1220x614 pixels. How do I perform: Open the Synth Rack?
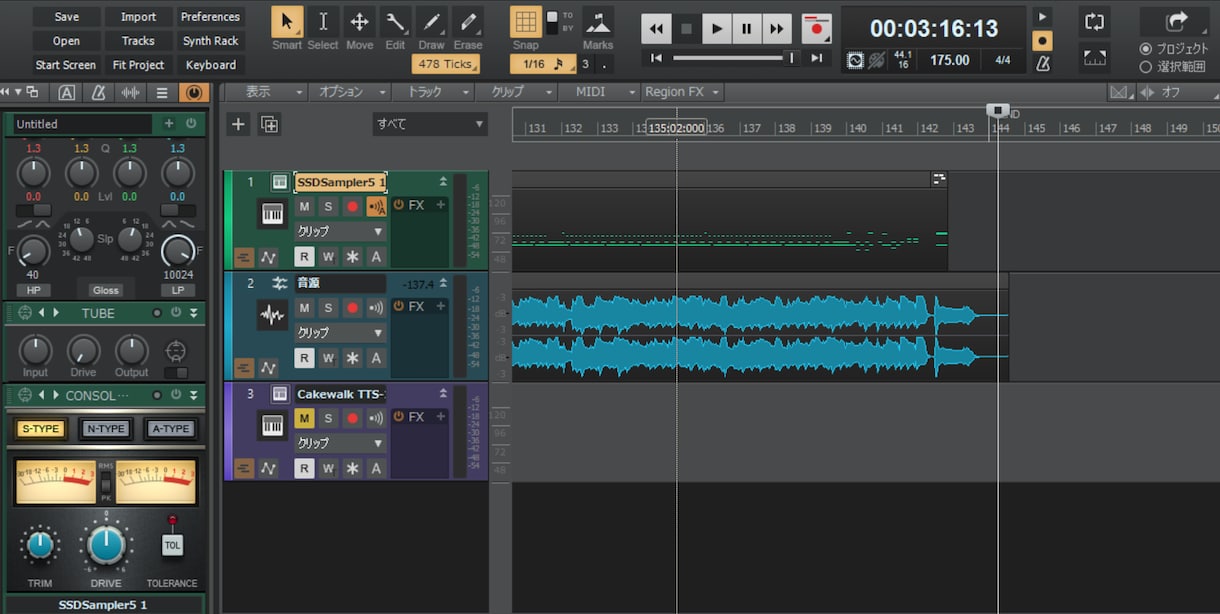tap(210, 41)
